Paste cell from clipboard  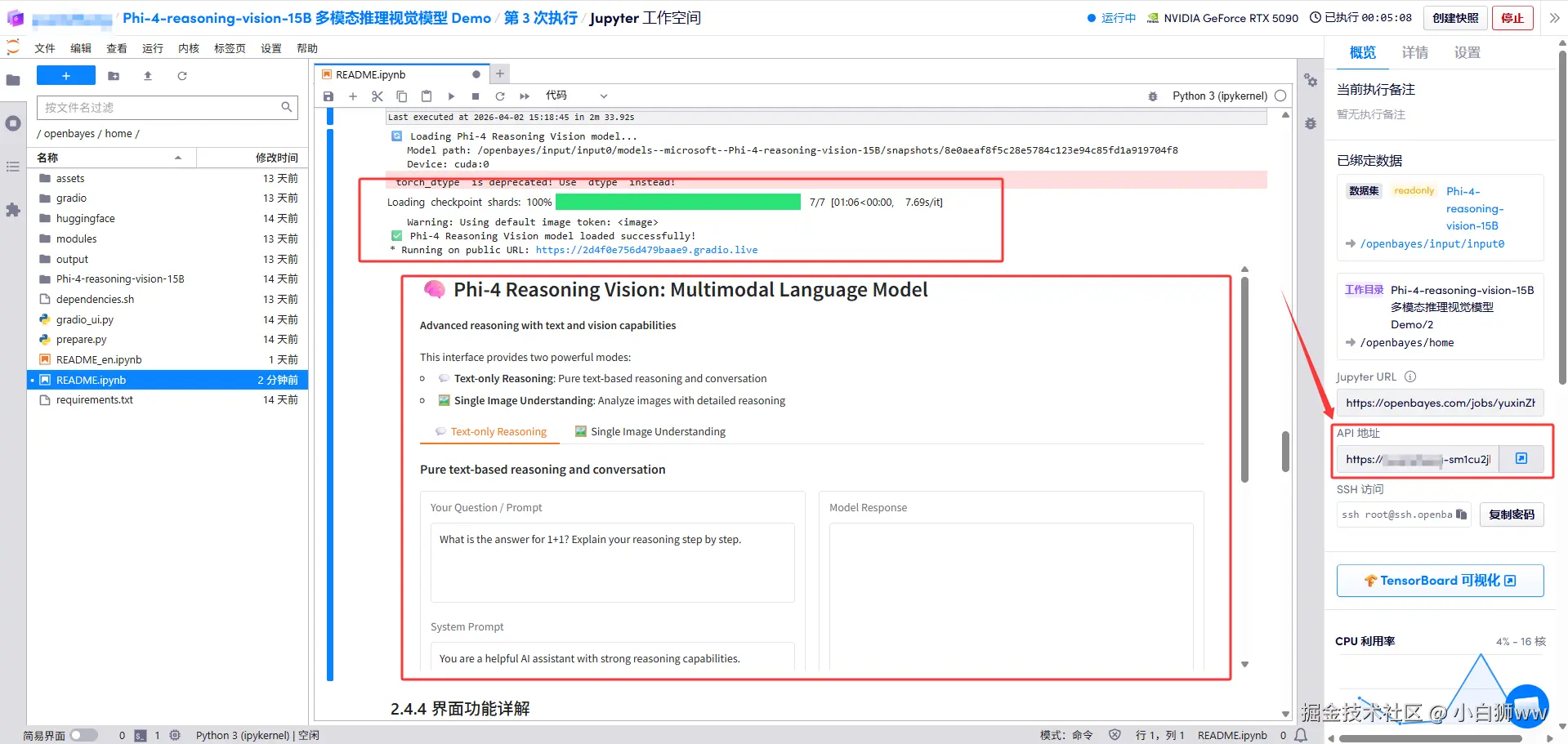(x=427, y=96)
